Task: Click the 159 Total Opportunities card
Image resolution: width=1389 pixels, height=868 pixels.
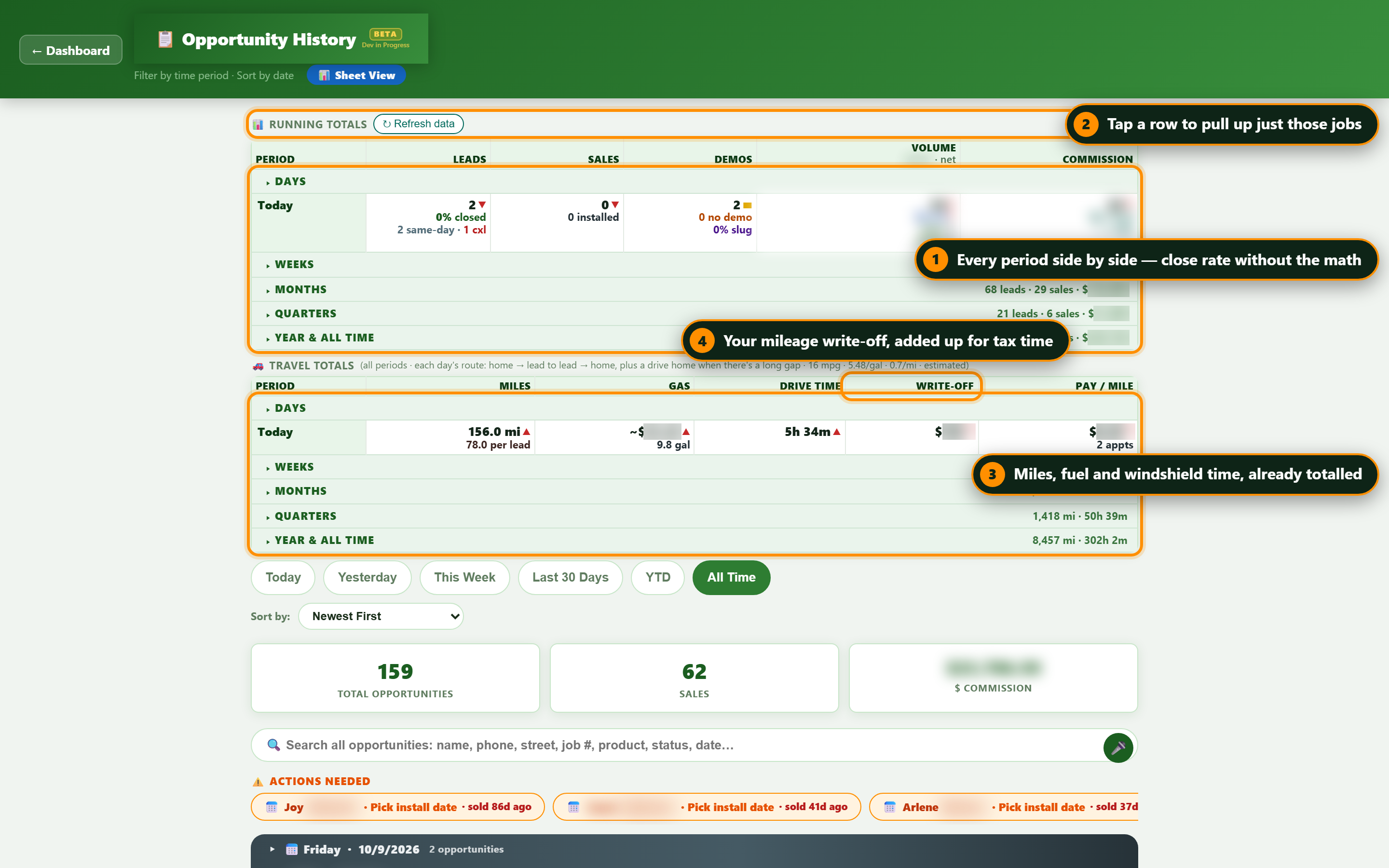Action: (395, 678)
